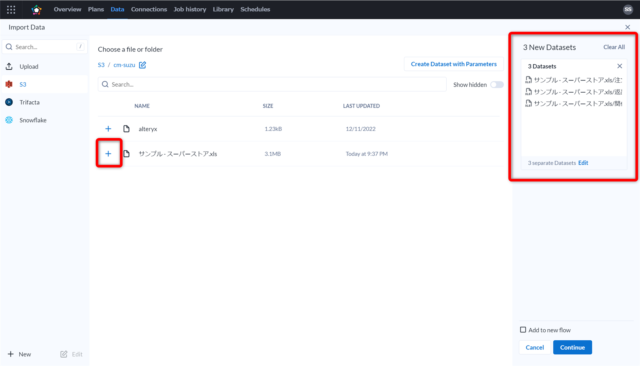Viewport: 640px width, 366px height.
Task: Select the third dataset in 3 Datasets list
Action: [574, 104]
